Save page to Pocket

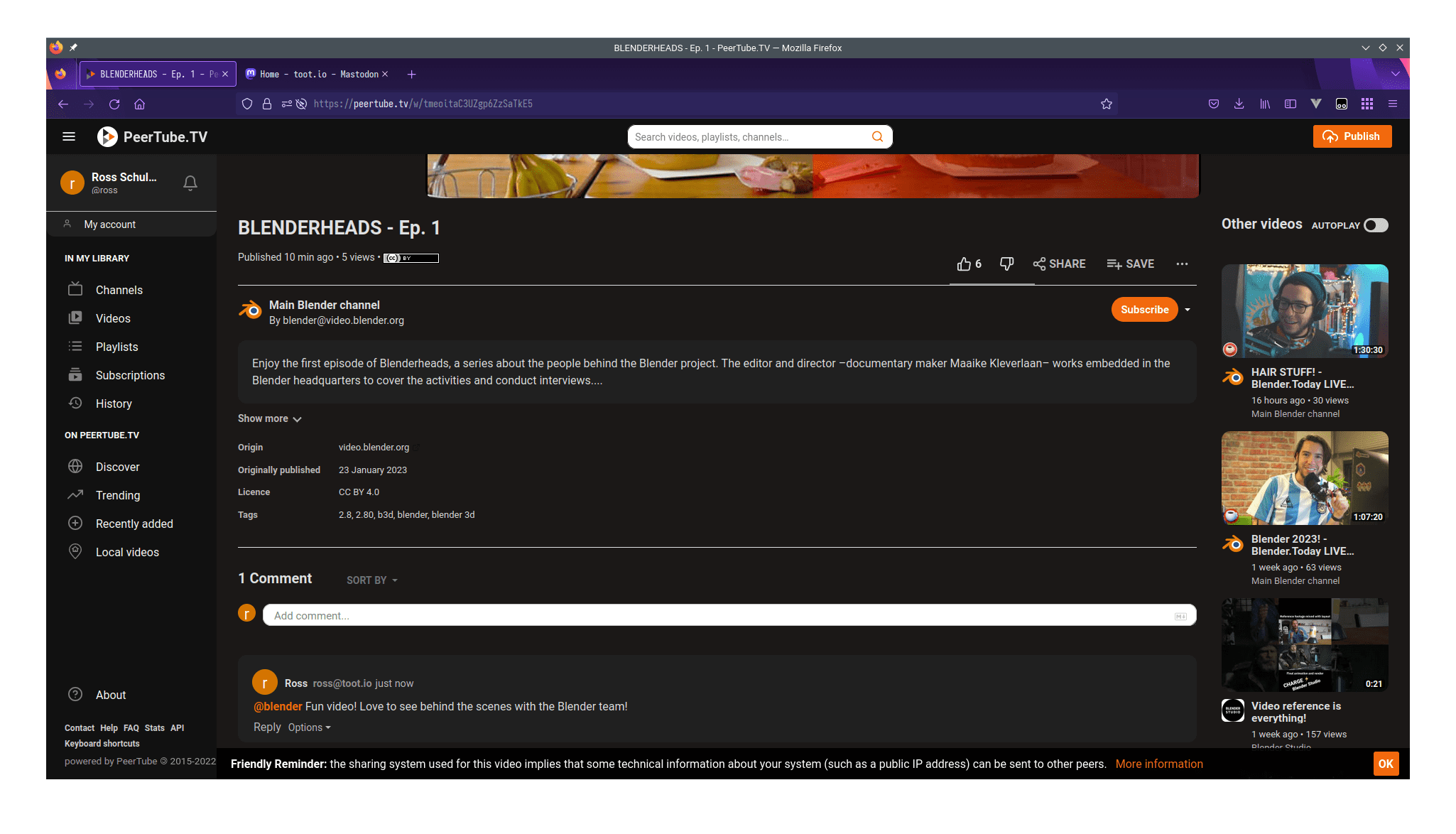(x=1214, y=104)
